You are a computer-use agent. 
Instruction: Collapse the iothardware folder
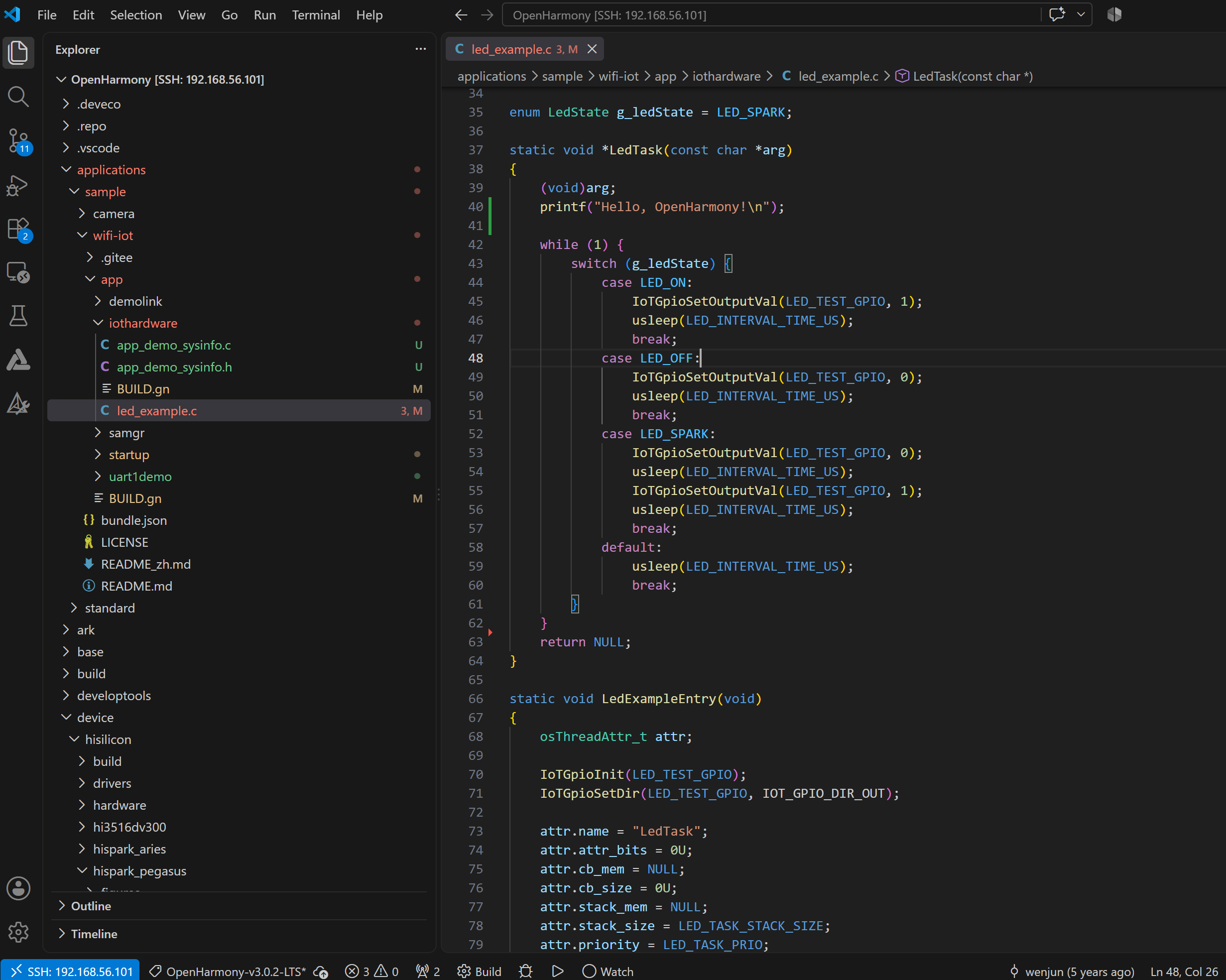point(239,323)
